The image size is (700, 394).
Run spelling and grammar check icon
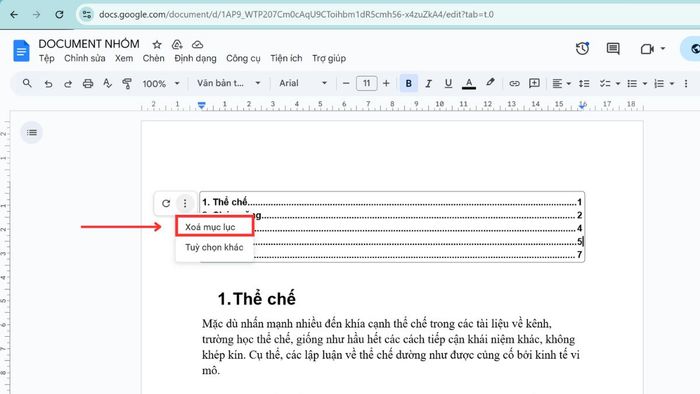107,83
